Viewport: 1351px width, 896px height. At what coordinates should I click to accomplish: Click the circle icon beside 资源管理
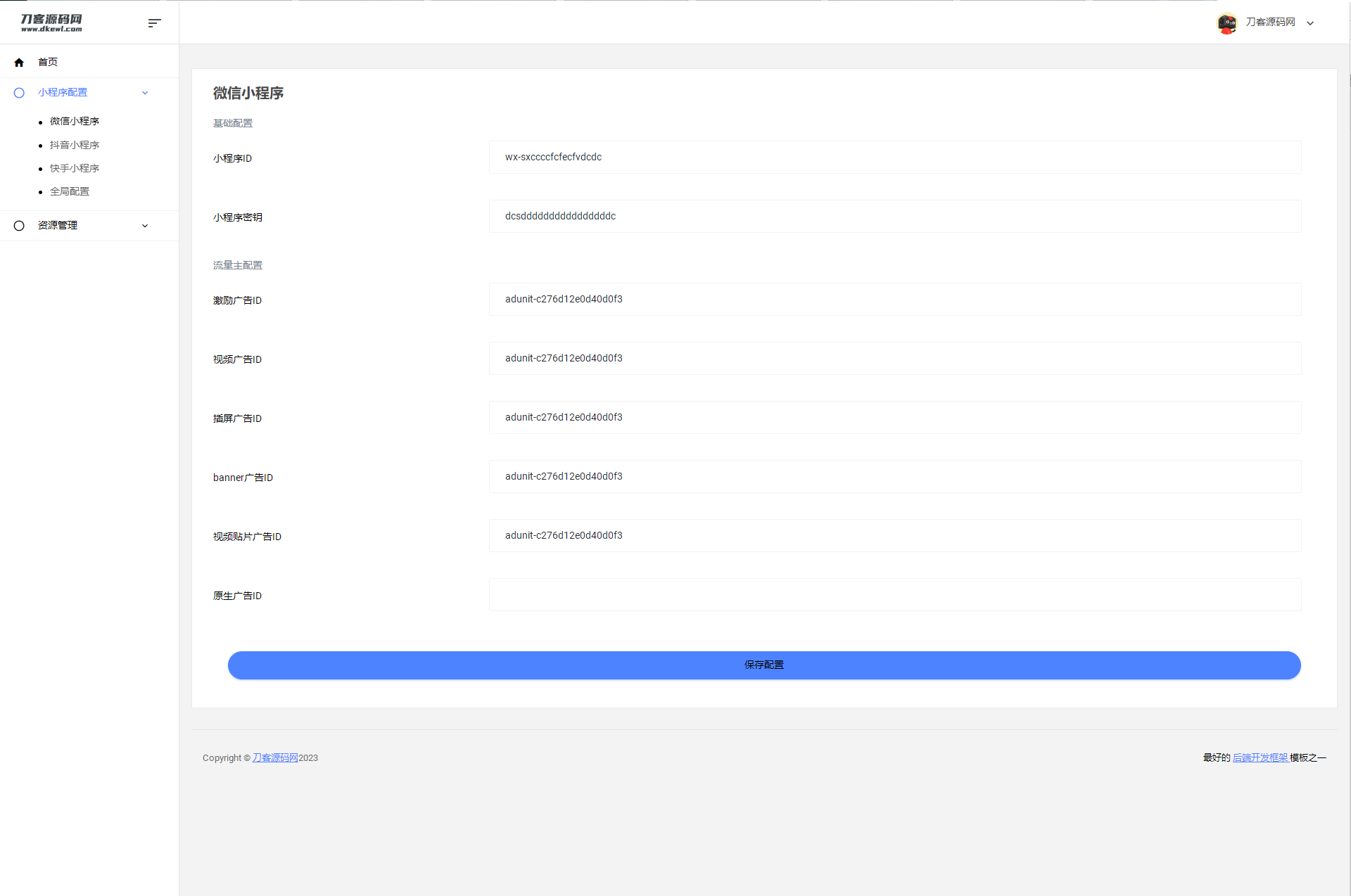19,226
